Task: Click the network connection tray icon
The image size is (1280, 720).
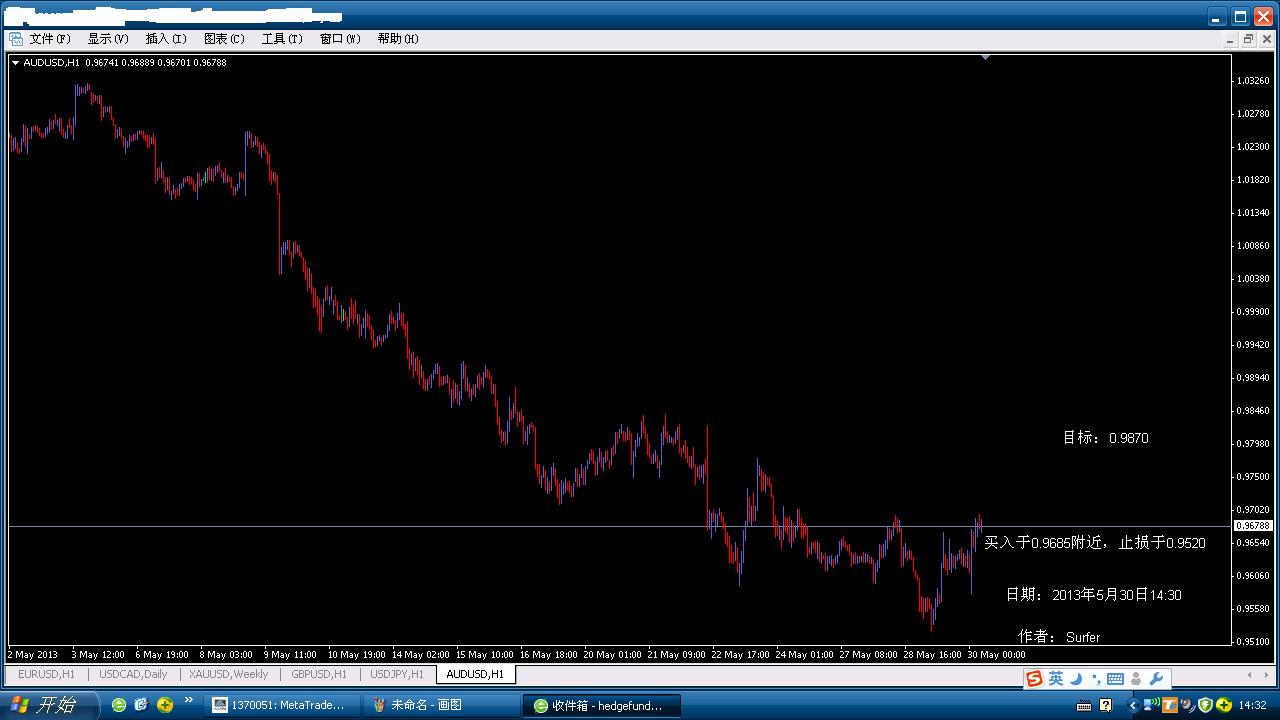Action: [x=1150, y=705]
